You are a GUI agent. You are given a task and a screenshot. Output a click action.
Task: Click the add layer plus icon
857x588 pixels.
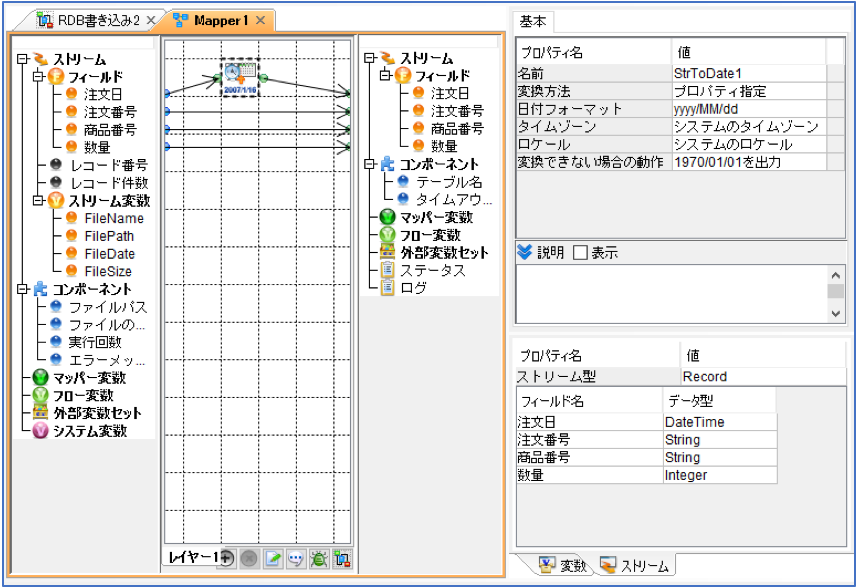[x=226, y=558]
